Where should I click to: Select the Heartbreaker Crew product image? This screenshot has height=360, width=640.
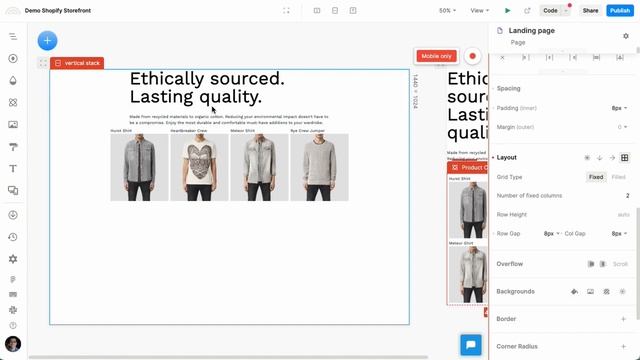pos(199,167)
